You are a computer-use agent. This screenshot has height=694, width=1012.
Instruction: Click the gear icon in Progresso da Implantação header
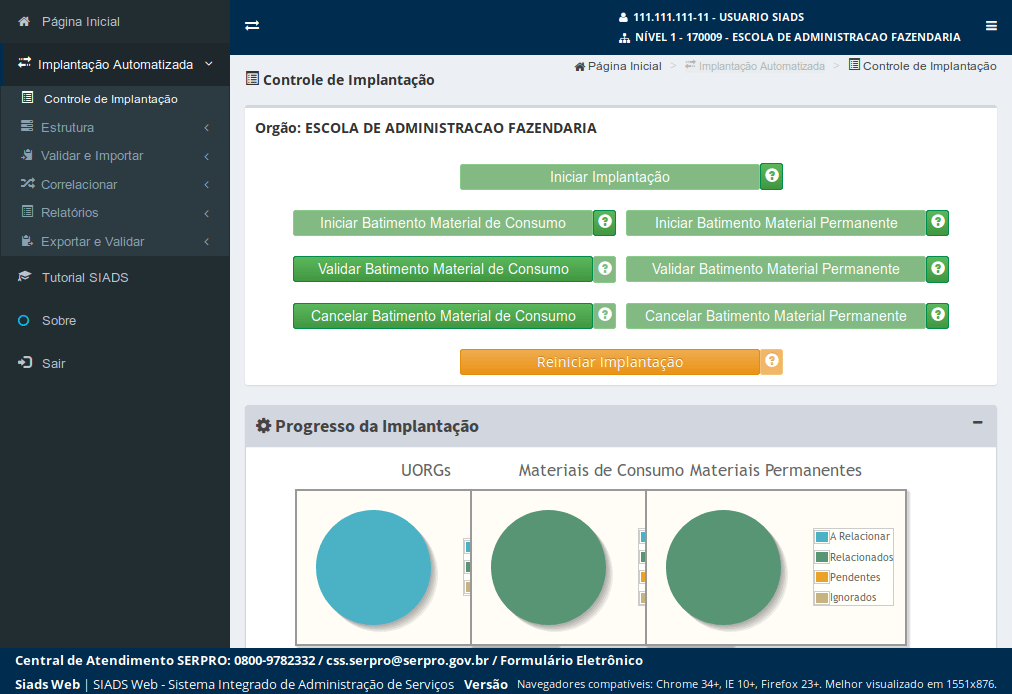(263, 425)
